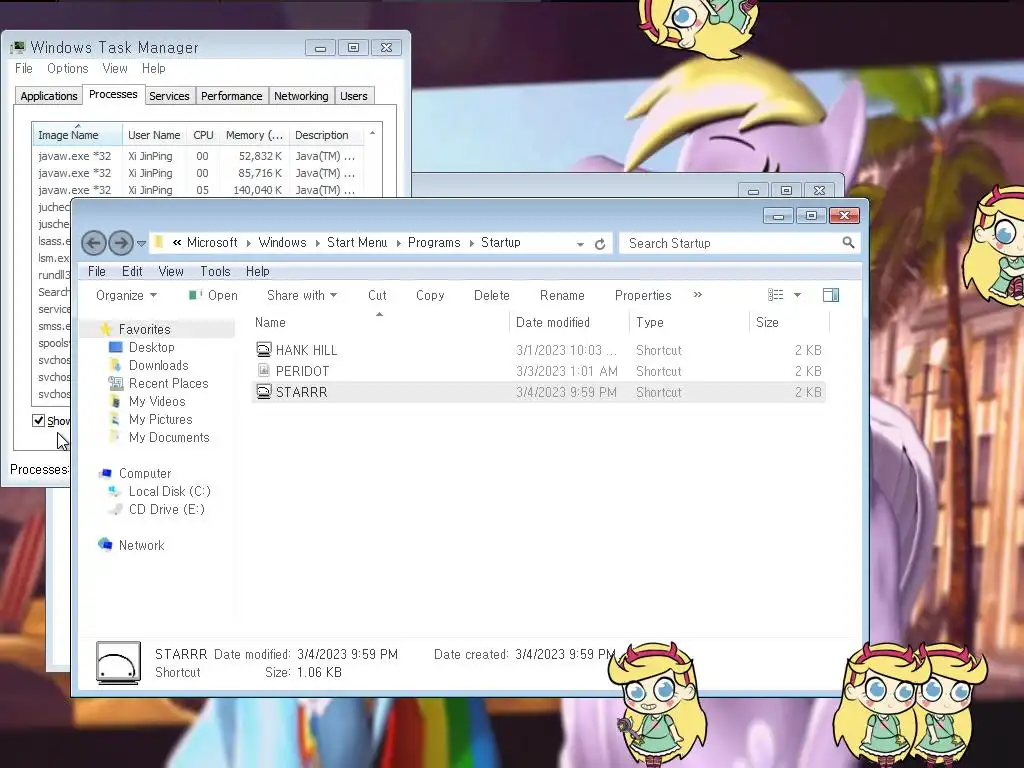This screenshot has width=1024, height=768.
Task: Click the search magnifier icon
Action: (x=848, y=243)
